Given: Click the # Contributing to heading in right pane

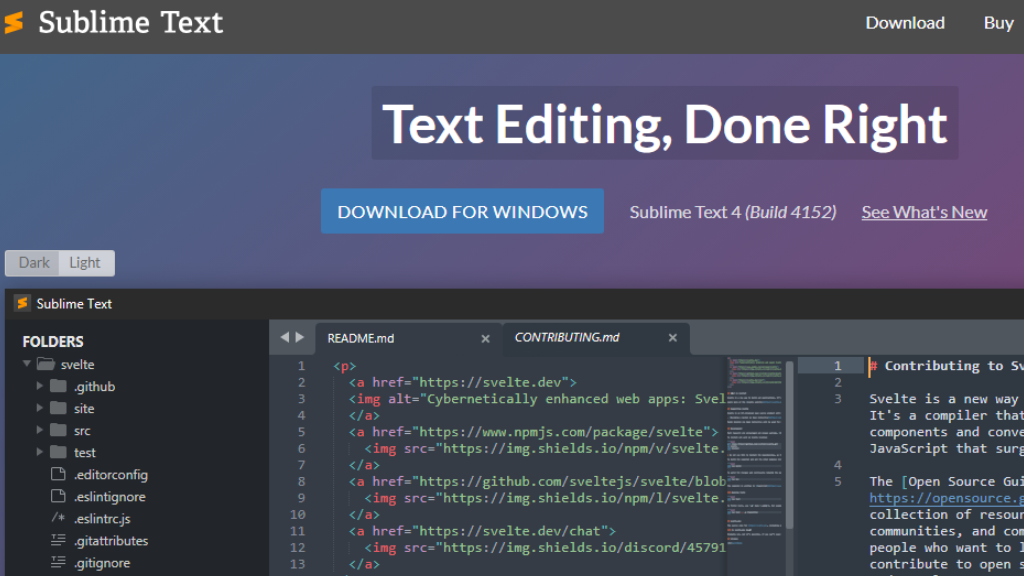Looking at the screenshot, I should coord(945,366).
